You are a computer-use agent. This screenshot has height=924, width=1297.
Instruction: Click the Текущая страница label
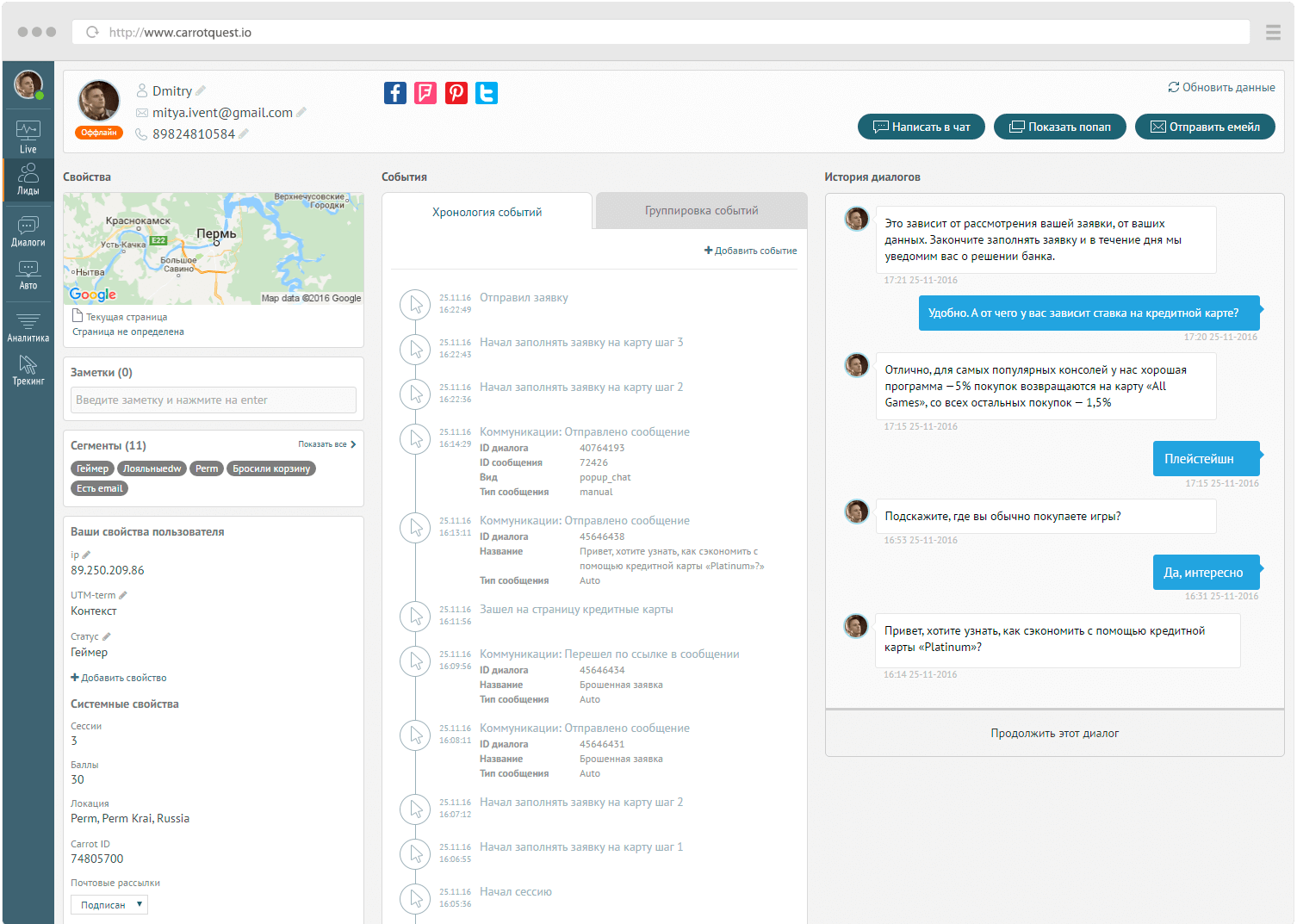click(127, 317)
